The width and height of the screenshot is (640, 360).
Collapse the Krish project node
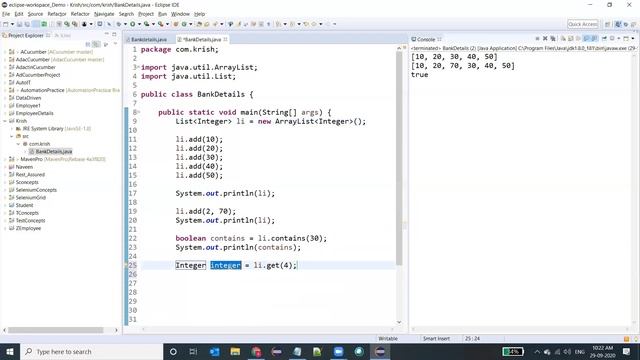coord(5,121)
